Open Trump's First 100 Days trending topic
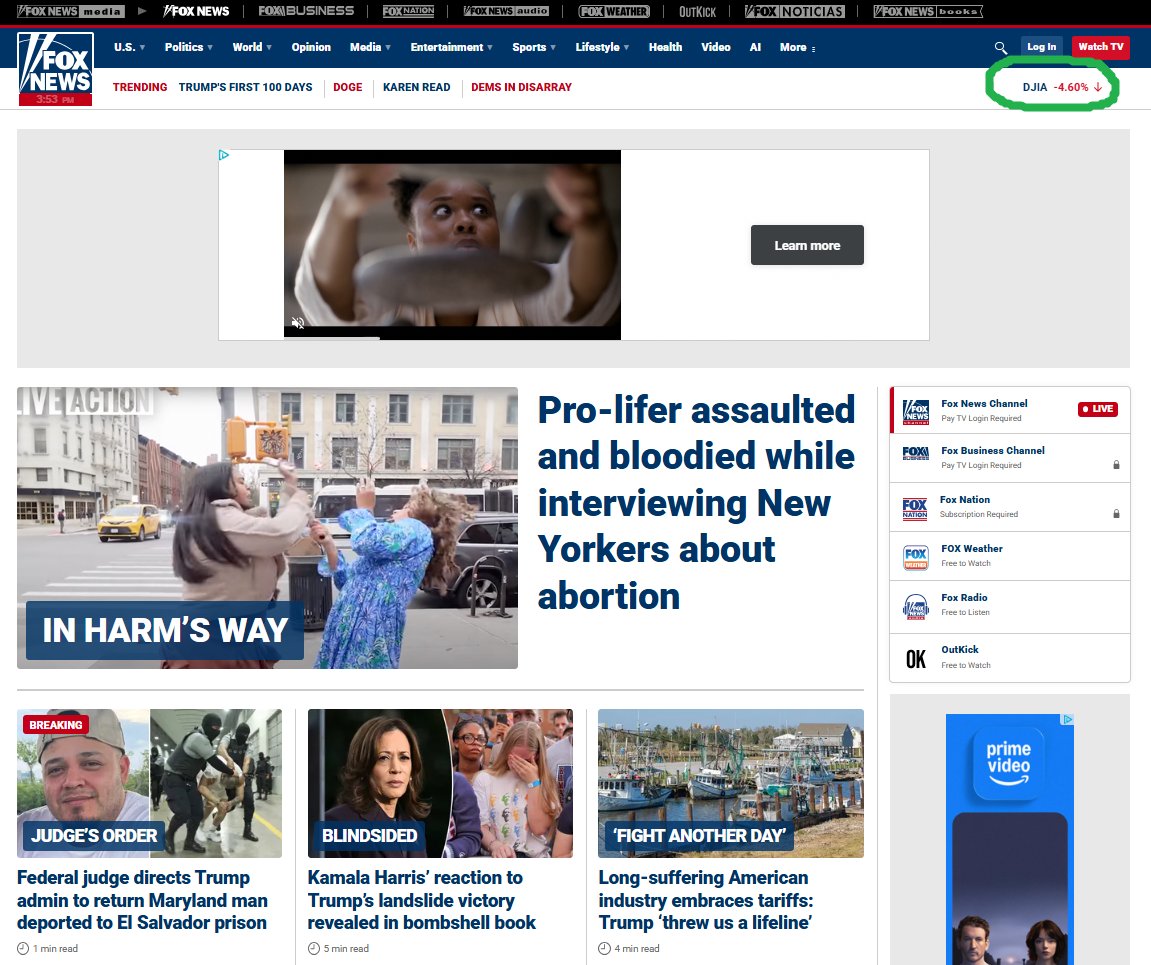 245,87
